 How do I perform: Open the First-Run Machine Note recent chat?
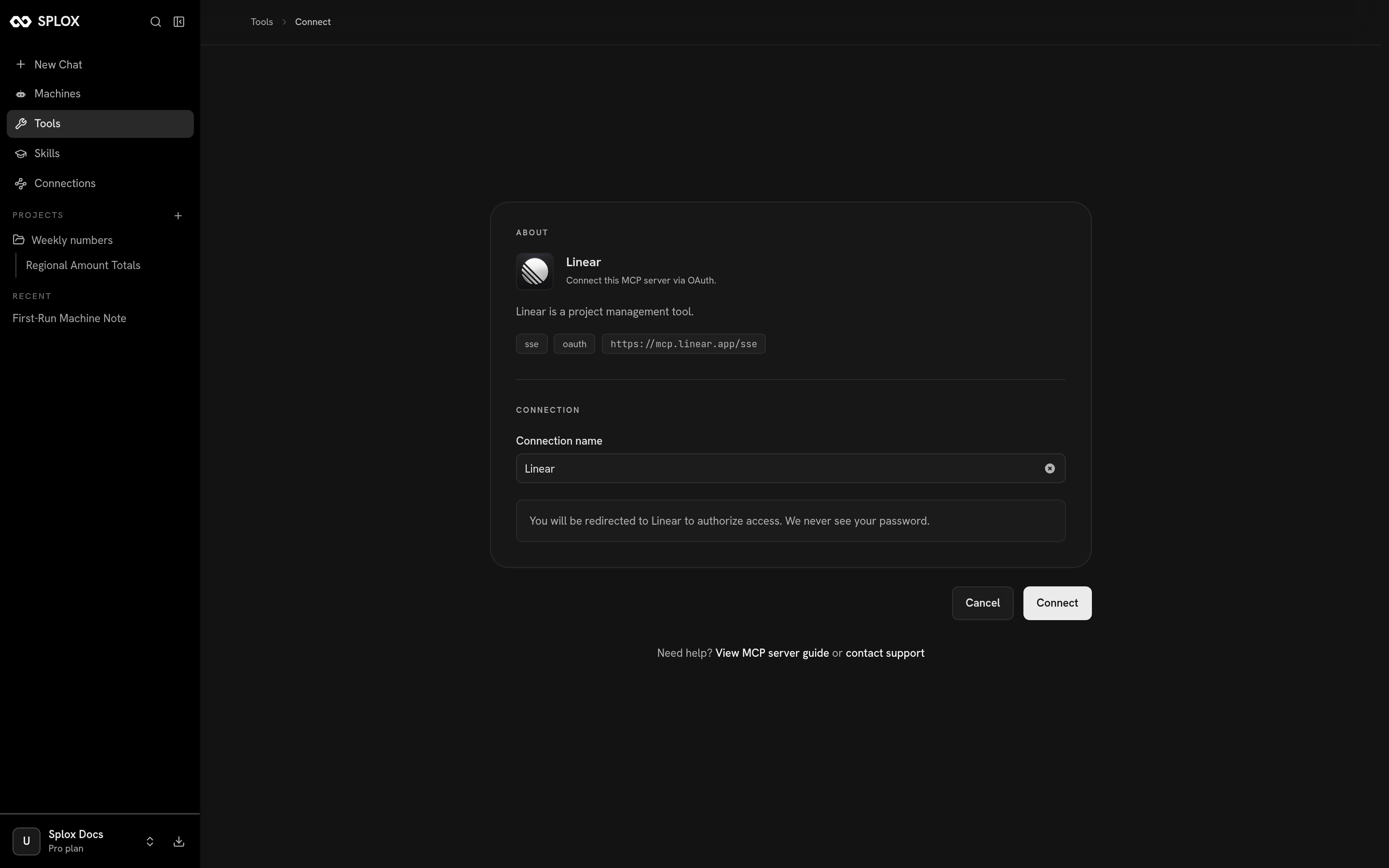click(69, 318)
